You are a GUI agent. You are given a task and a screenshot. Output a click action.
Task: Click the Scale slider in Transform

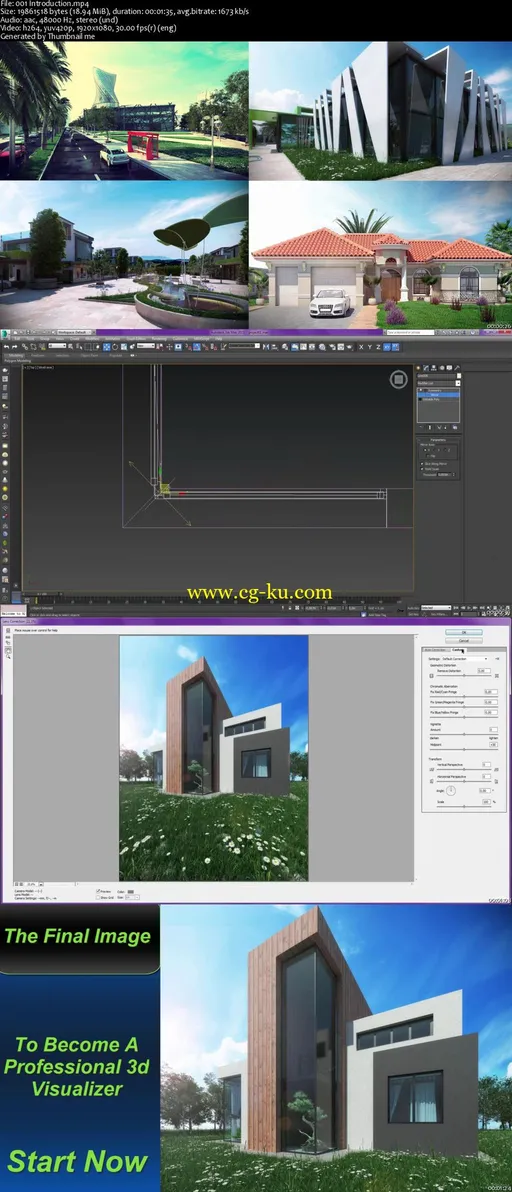[x=464, y=807]
